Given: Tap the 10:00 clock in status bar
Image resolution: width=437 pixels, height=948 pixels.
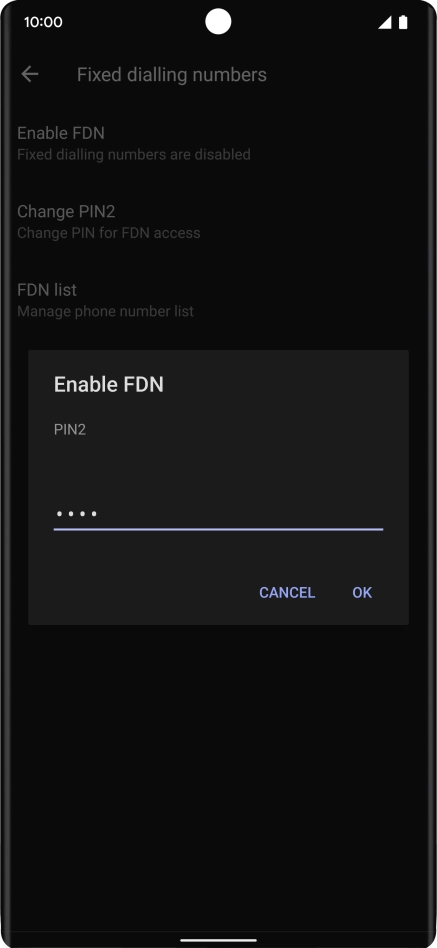Looking at the screenshot, I should click(x=43, y=22).
